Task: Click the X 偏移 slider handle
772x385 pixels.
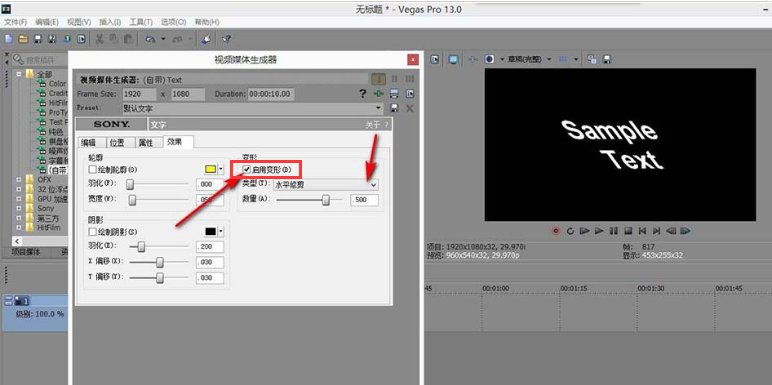Action: click(x=160, y=262)
